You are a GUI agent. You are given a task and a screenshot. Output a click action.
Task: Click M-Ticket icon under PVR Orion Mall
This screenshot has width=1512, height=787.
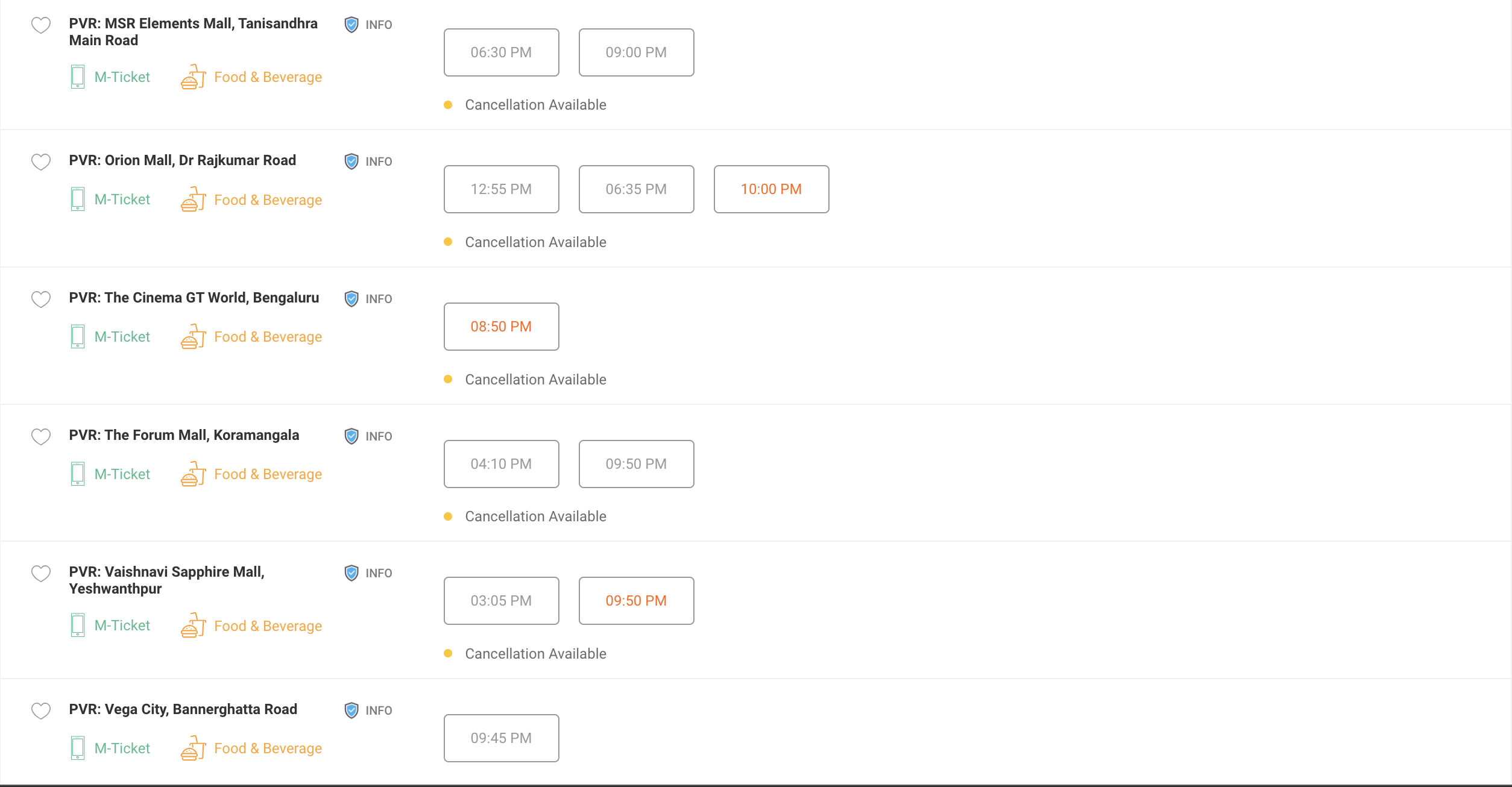(x=78, y=199)
